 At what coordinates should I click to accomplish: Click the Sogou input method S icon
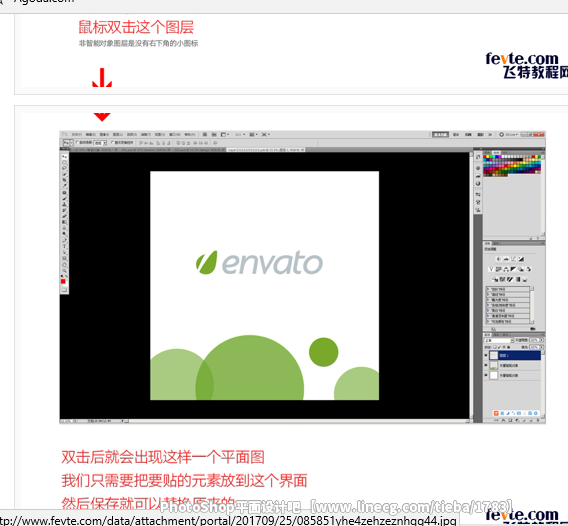click(496, 413)
